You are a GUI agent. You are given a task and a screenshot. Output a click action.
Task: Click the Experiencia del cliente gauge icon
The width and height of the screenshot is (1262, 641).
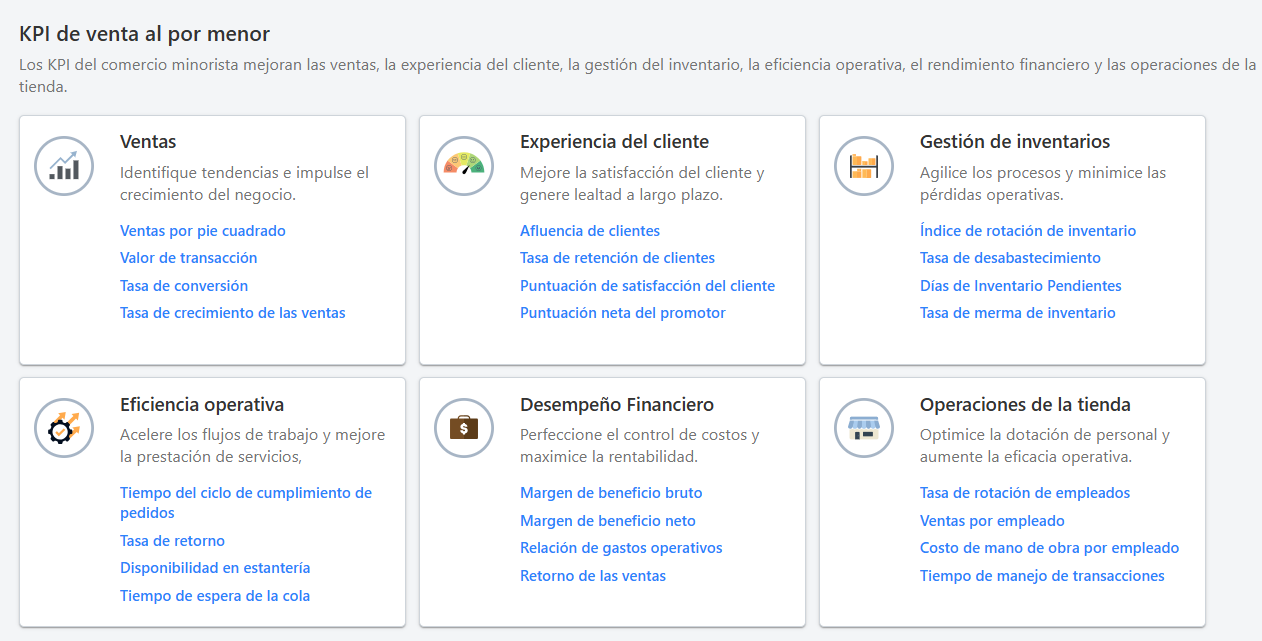(463, 166)
